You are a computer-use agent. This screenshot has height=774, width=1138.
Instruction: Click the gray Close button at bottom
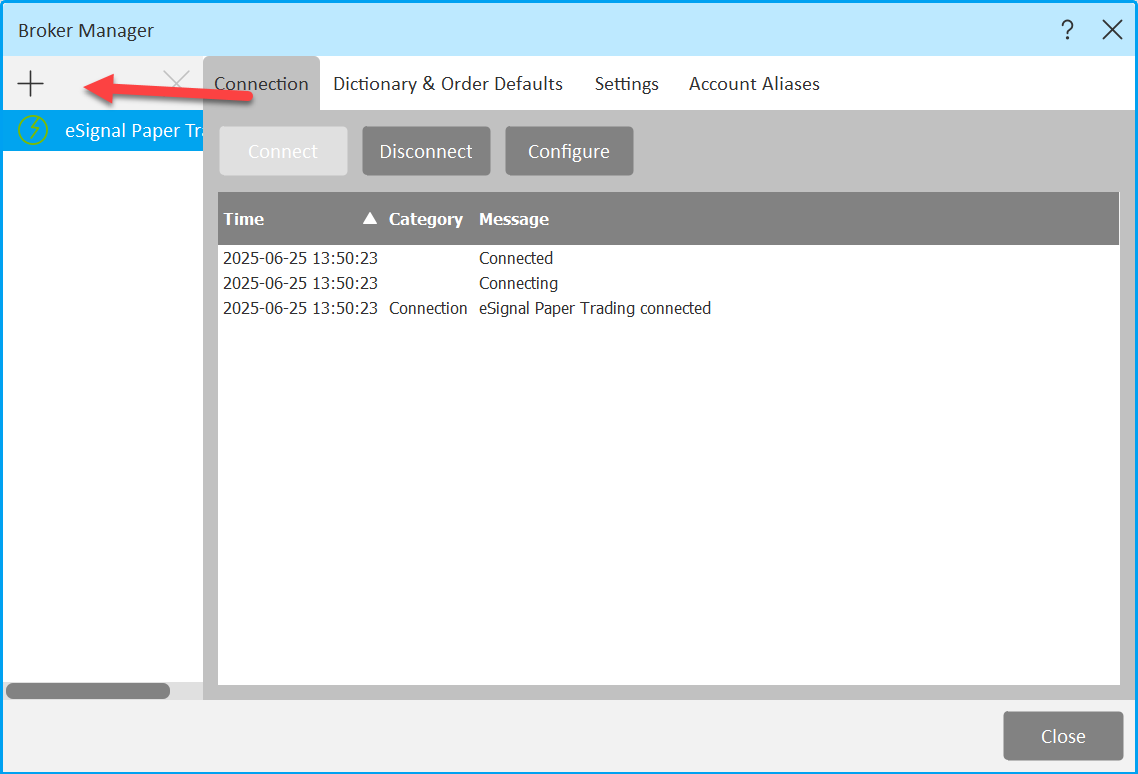(1062, 736)
